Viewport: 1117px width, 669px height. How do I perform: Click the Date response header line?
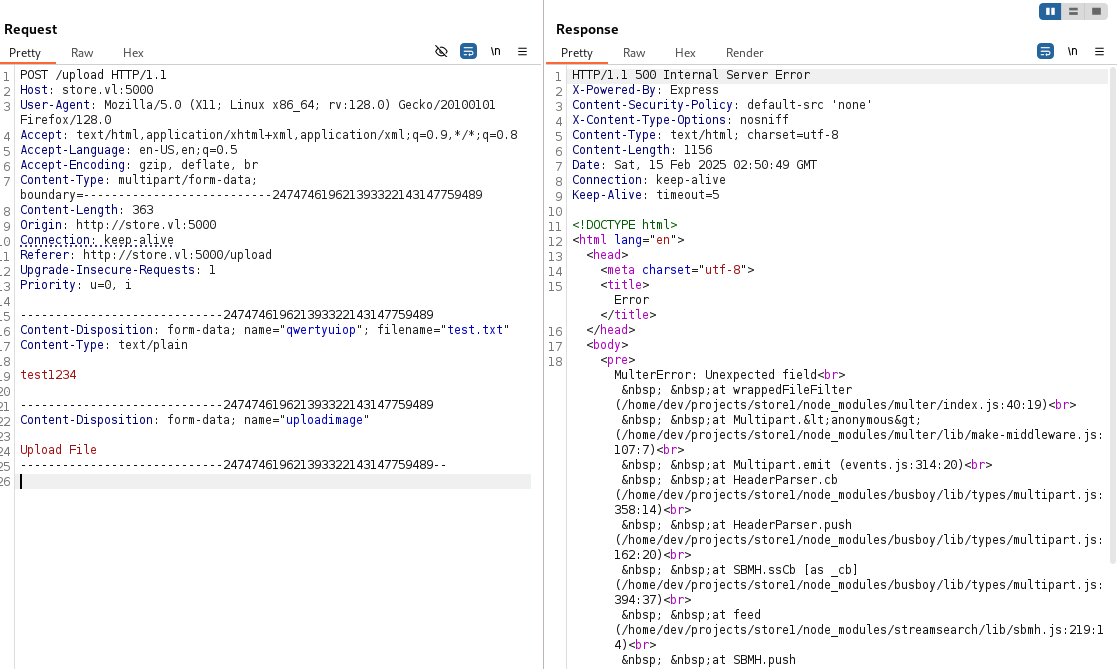click(695, 165)
